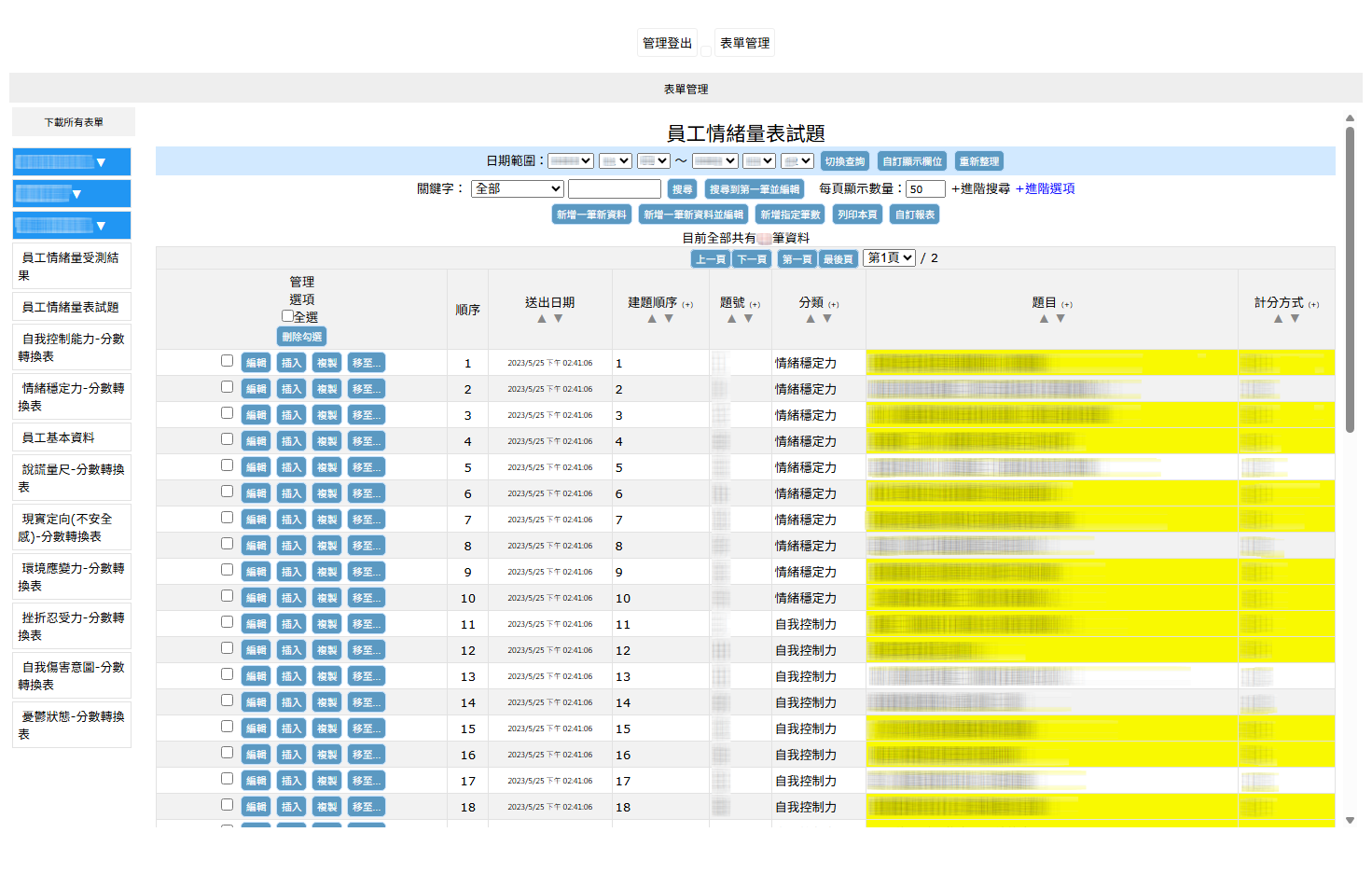
Task: Open the first start-date dropdown in 日期範圍
Action: click(x=571, y=161)
